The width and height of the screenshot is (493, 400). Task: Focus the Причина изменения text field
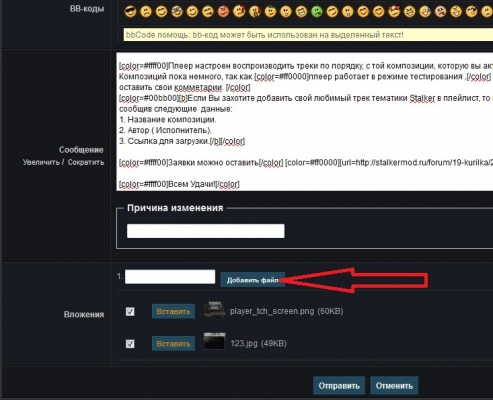[206, 231]
